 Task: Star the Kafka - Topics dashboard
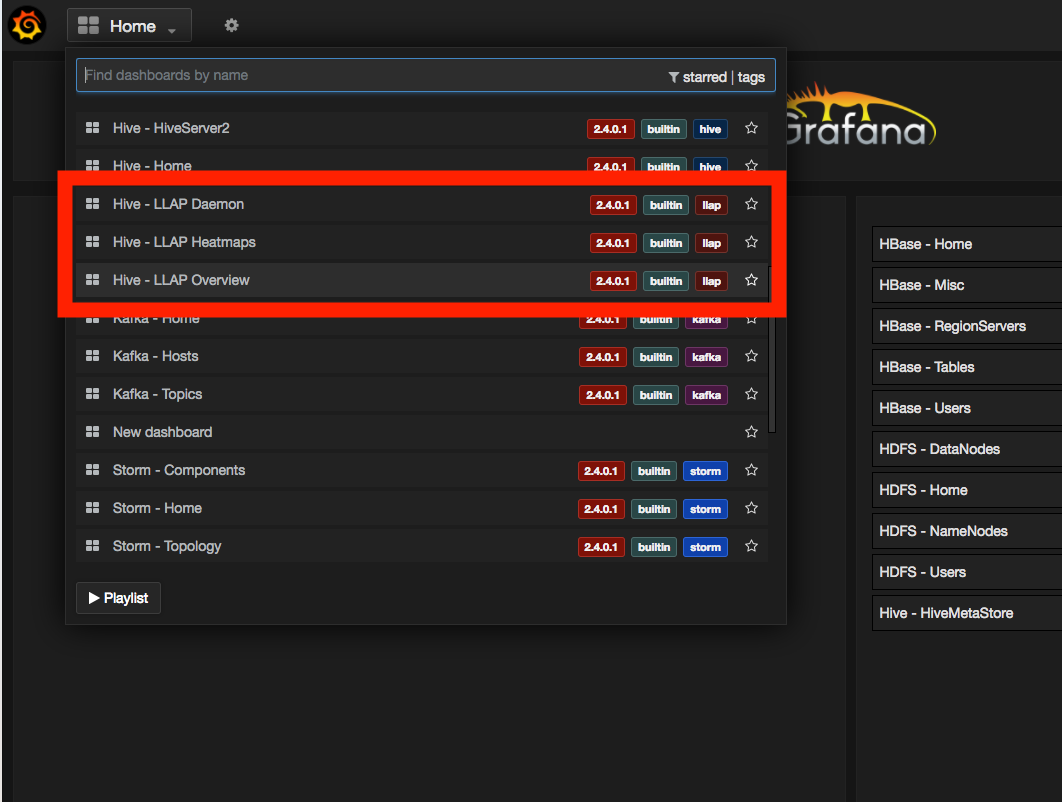coord(751,394)
